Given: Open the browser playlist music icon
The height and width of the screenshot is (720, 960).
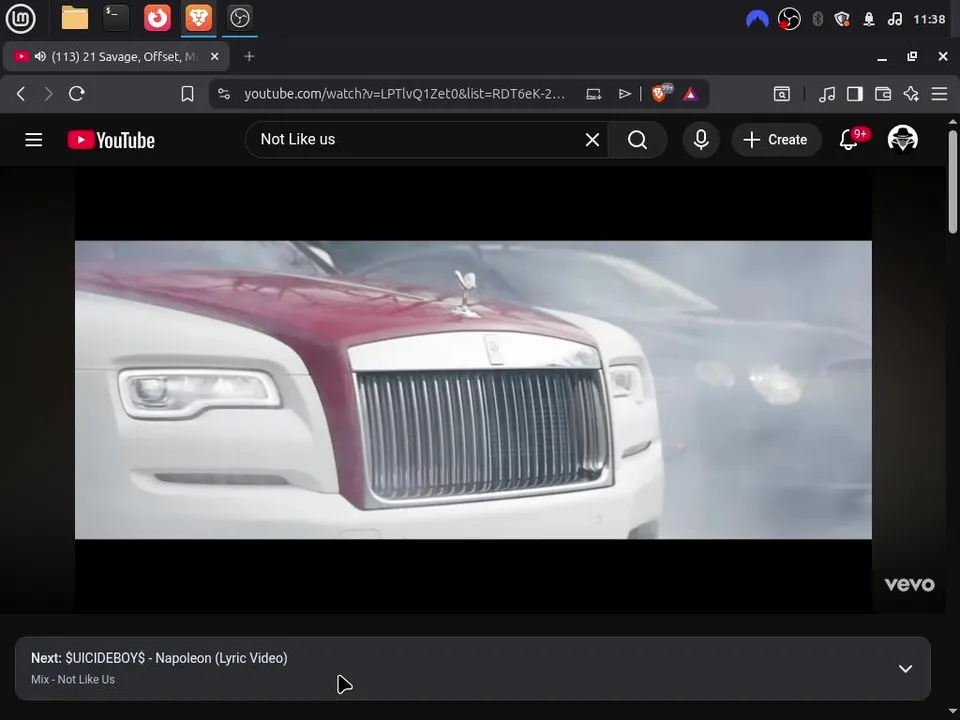Looking at the screenshot, I should coord(827,94).
